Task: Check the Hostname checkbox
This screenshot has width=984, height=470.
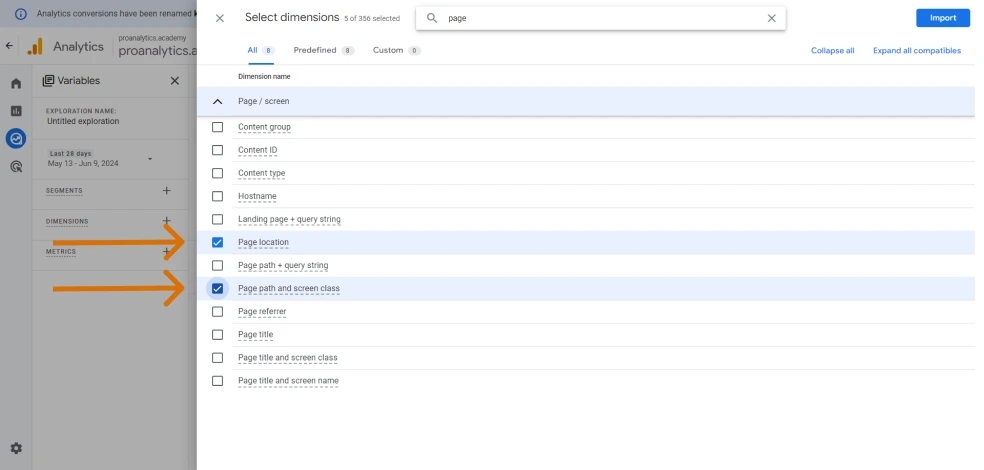Action: point(217,196)
